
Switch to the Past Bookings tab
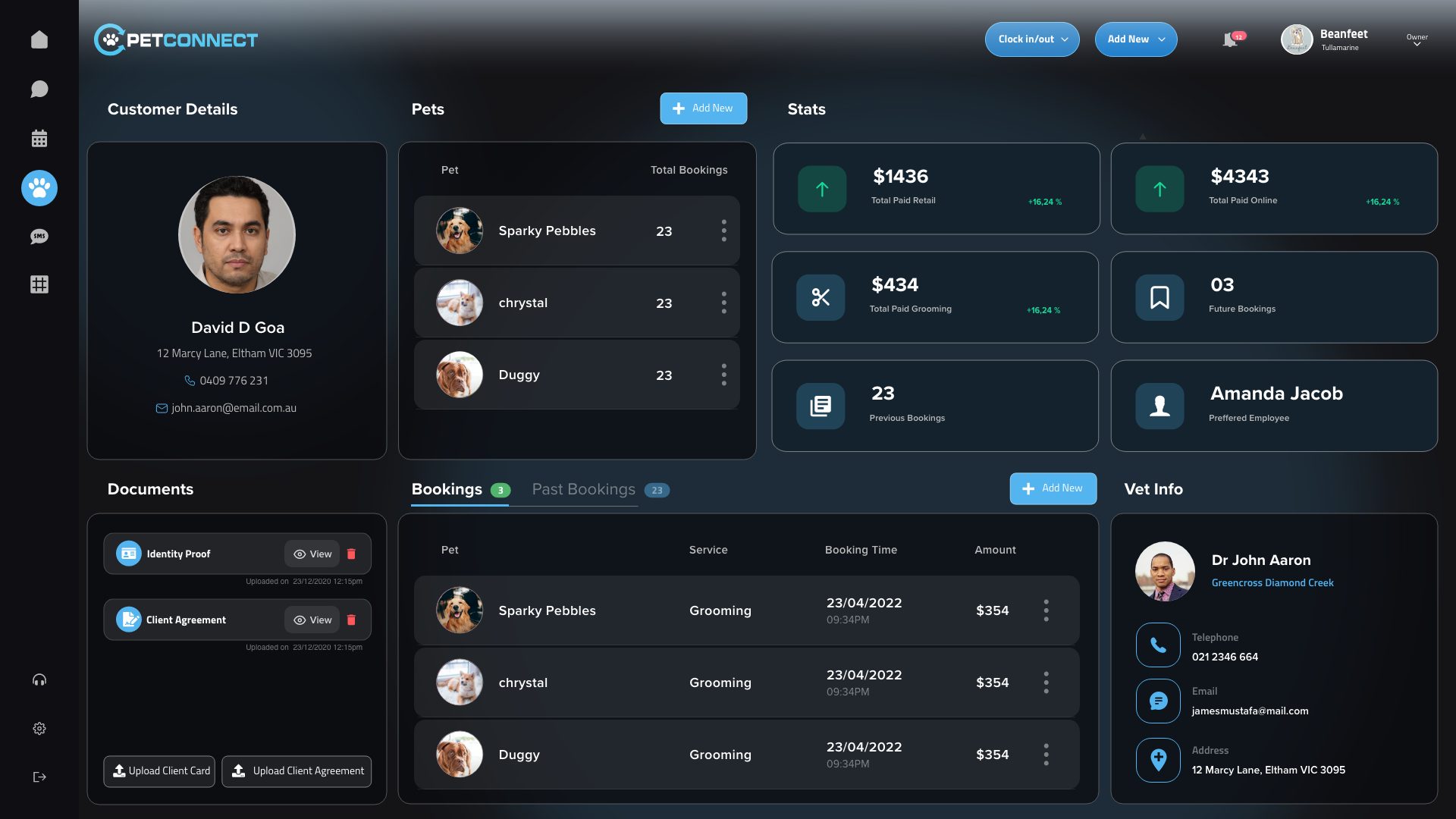pos(584,489)
